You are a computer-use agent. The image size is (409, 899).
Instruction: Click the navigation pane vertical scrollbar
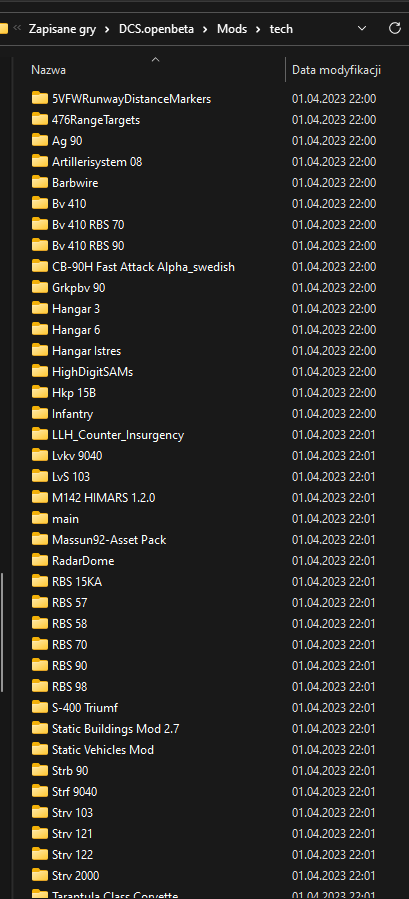tap(3, 632)
